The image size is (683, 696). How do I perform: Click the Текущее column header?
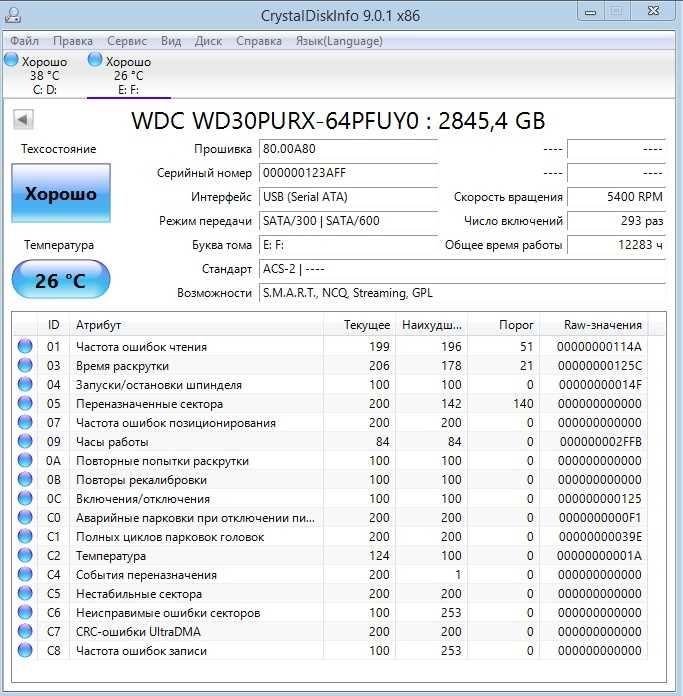(x=359, y=325)
